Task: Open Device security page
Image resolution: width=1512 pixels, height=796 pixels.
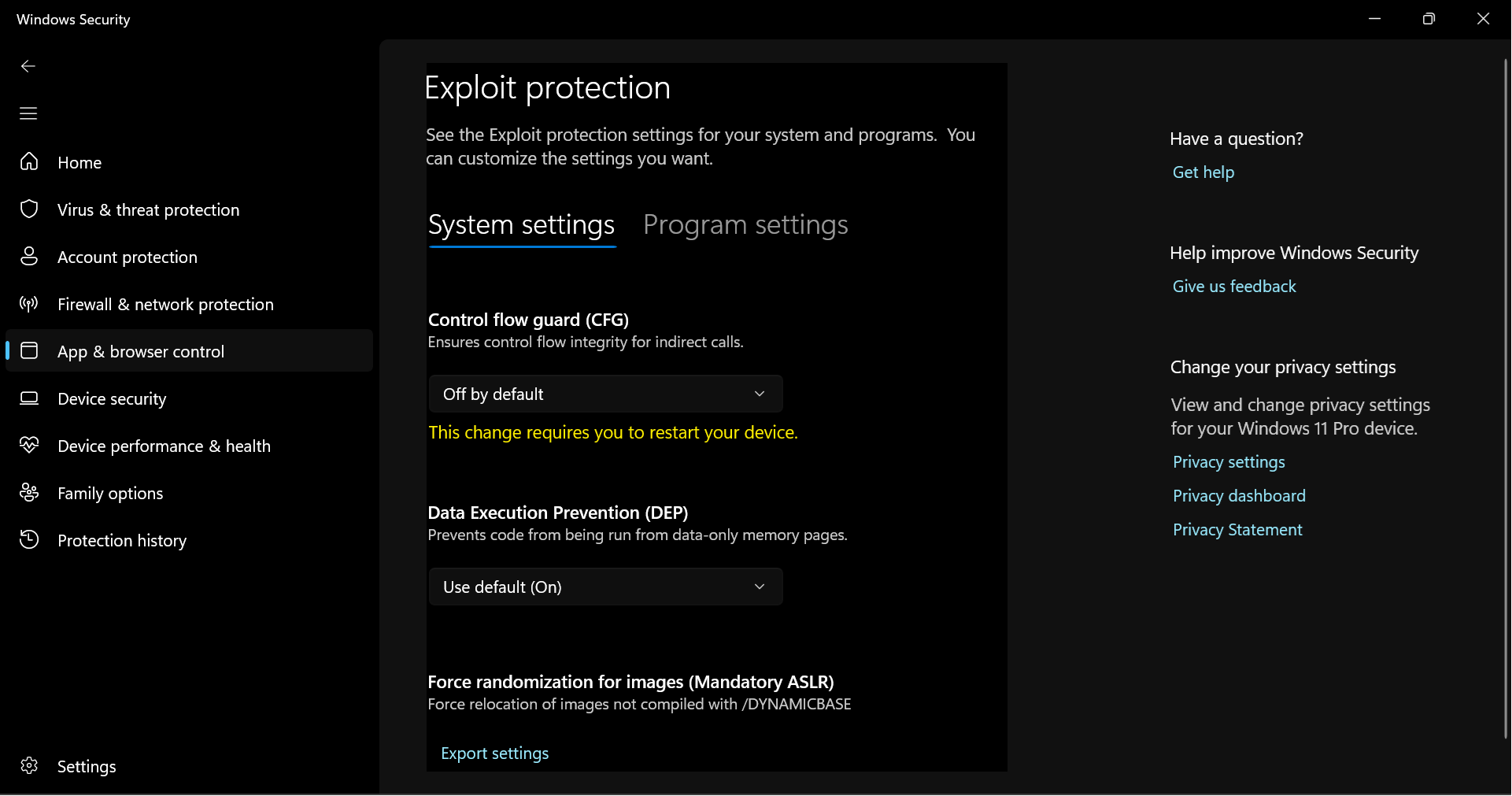Action: pos(189,398)
